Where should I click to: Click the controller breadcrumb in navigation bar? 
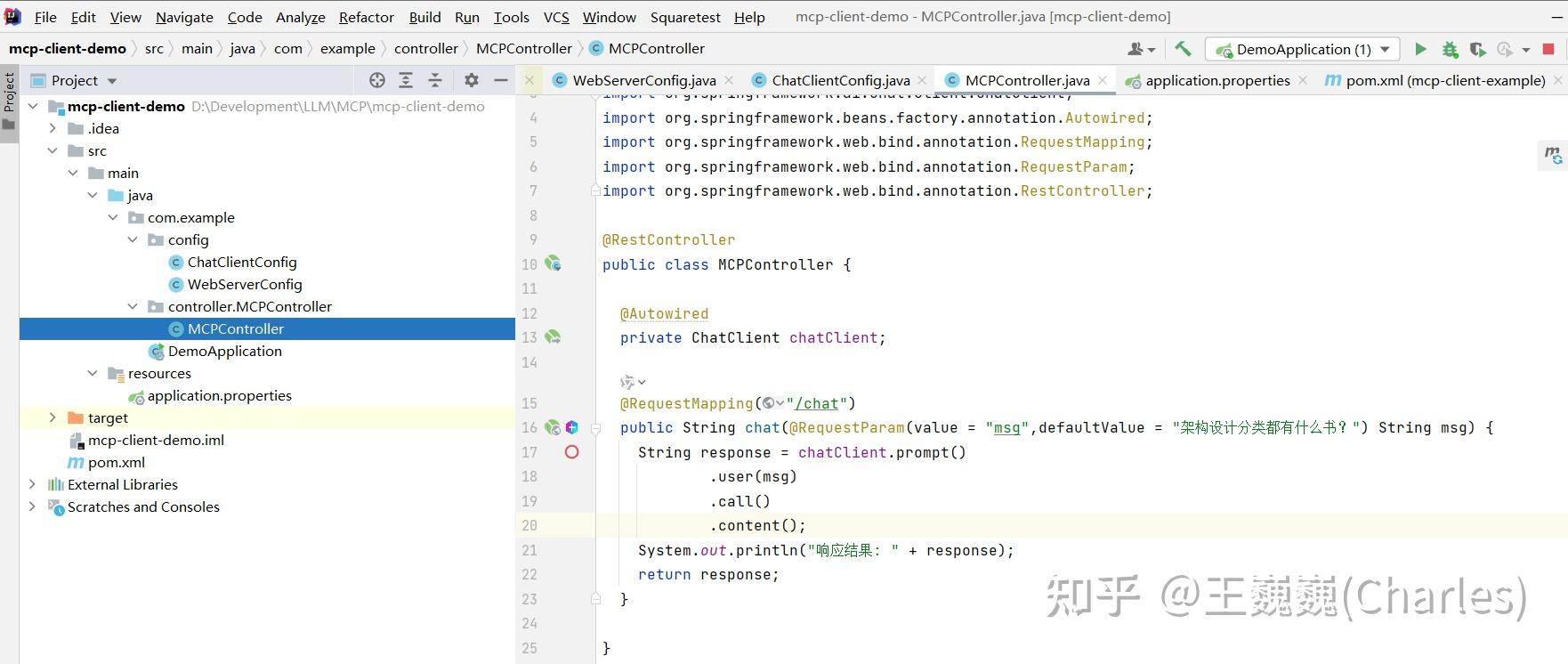click(x=426, y=49)
